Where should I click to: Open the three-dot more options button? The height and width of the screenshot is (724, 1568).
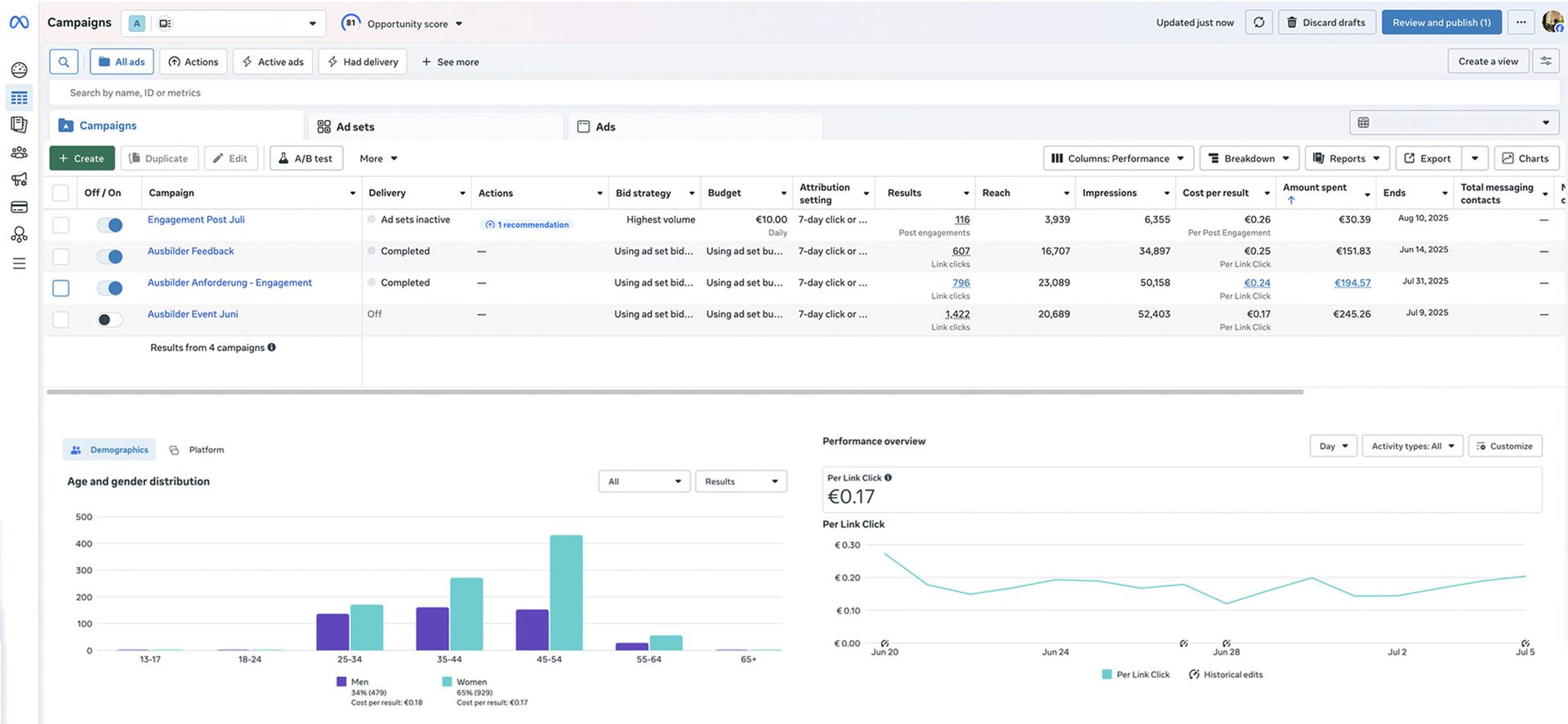pos(1521,23)
